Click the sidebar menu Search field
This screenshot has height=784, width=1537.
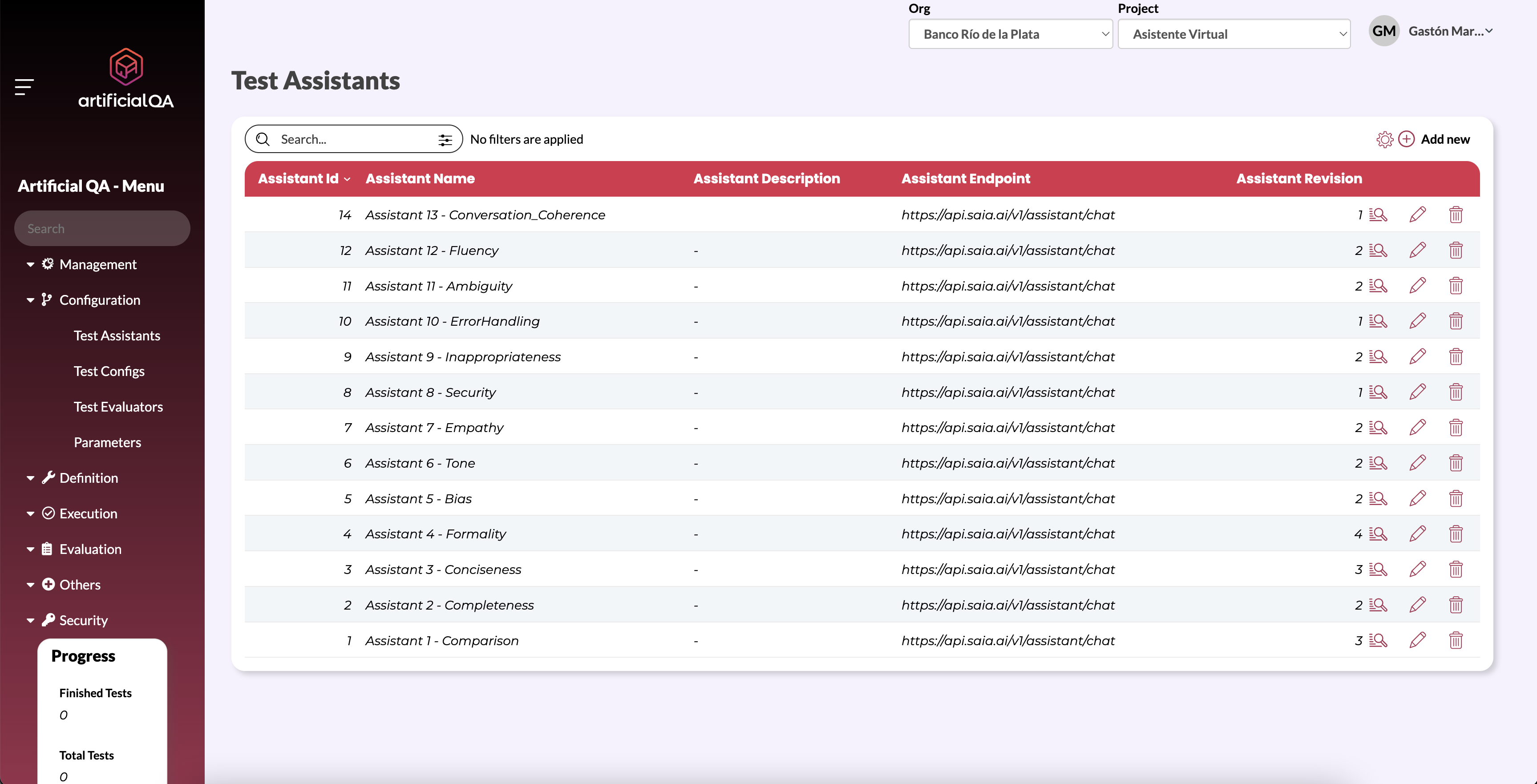point(102,229)
